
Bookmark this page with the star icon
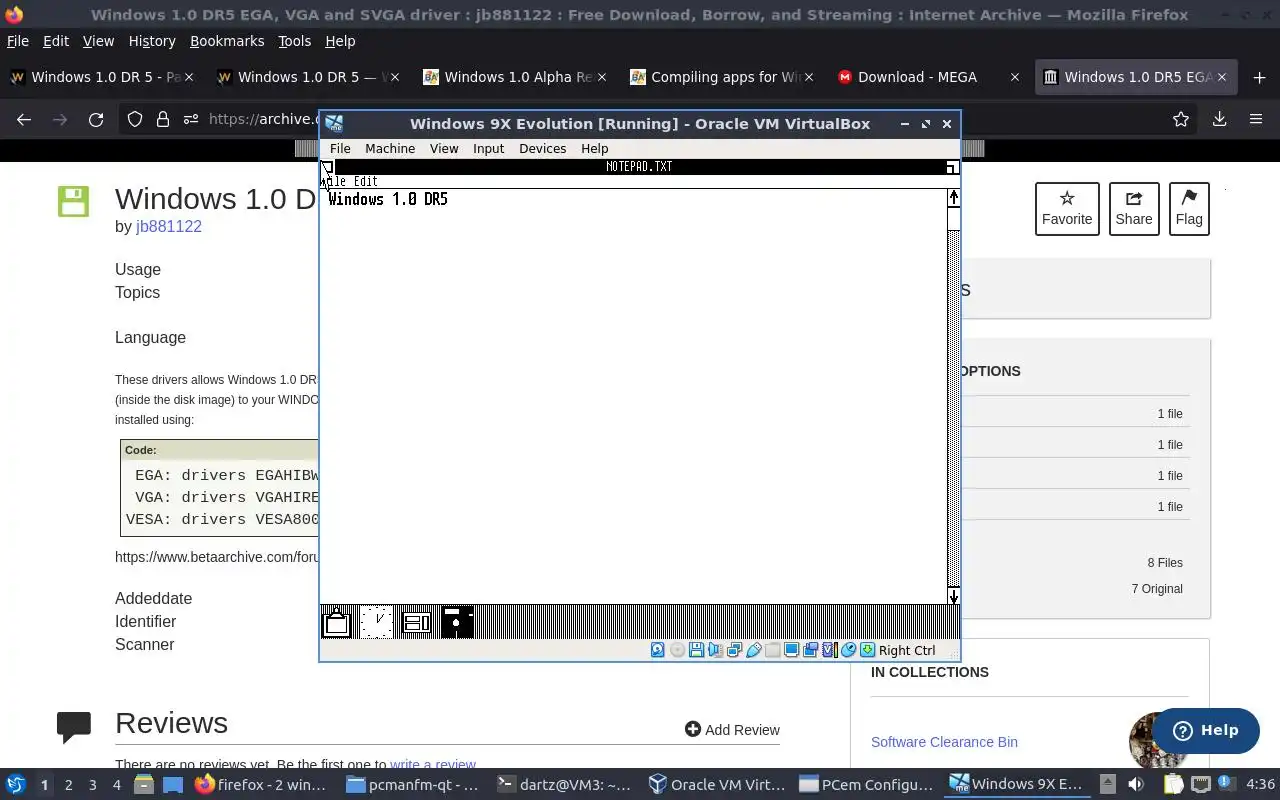(x=1181, y=119)
